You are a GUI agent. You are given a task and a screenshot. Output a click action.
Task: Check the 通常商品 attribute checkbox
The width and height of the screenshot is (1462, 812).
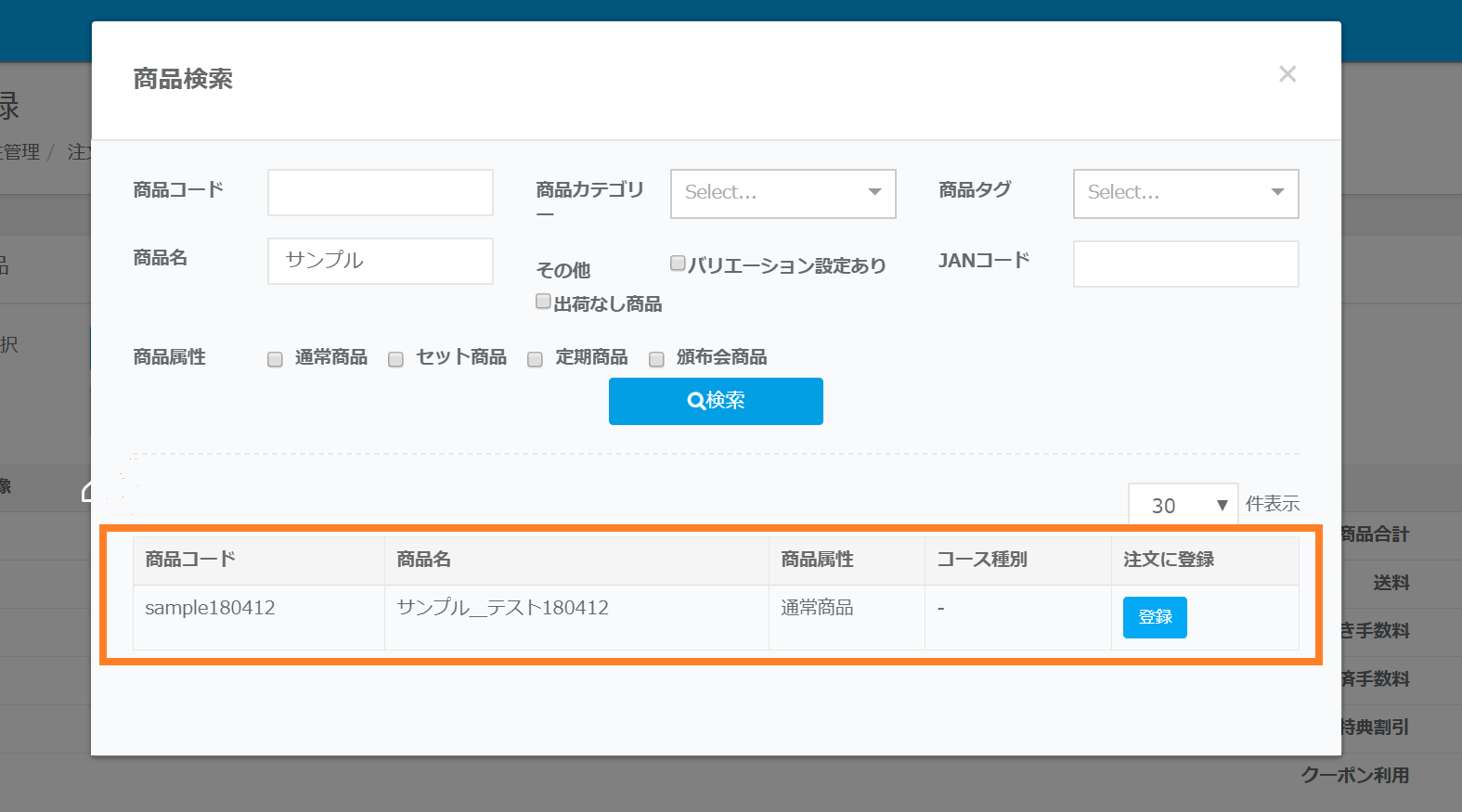[275, 359]
